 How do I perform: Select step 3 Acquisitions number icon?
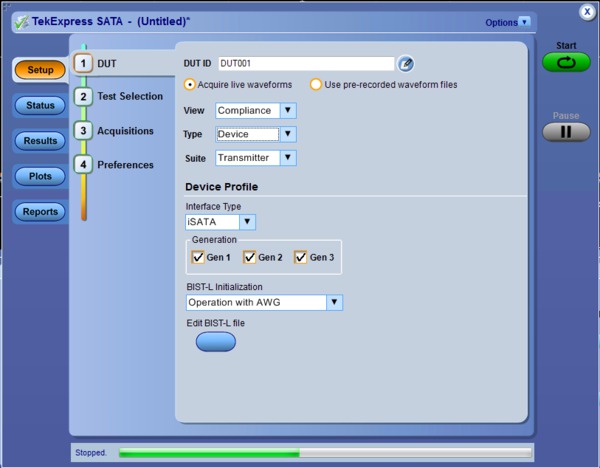pyautogui.click(x=84, y=131)
